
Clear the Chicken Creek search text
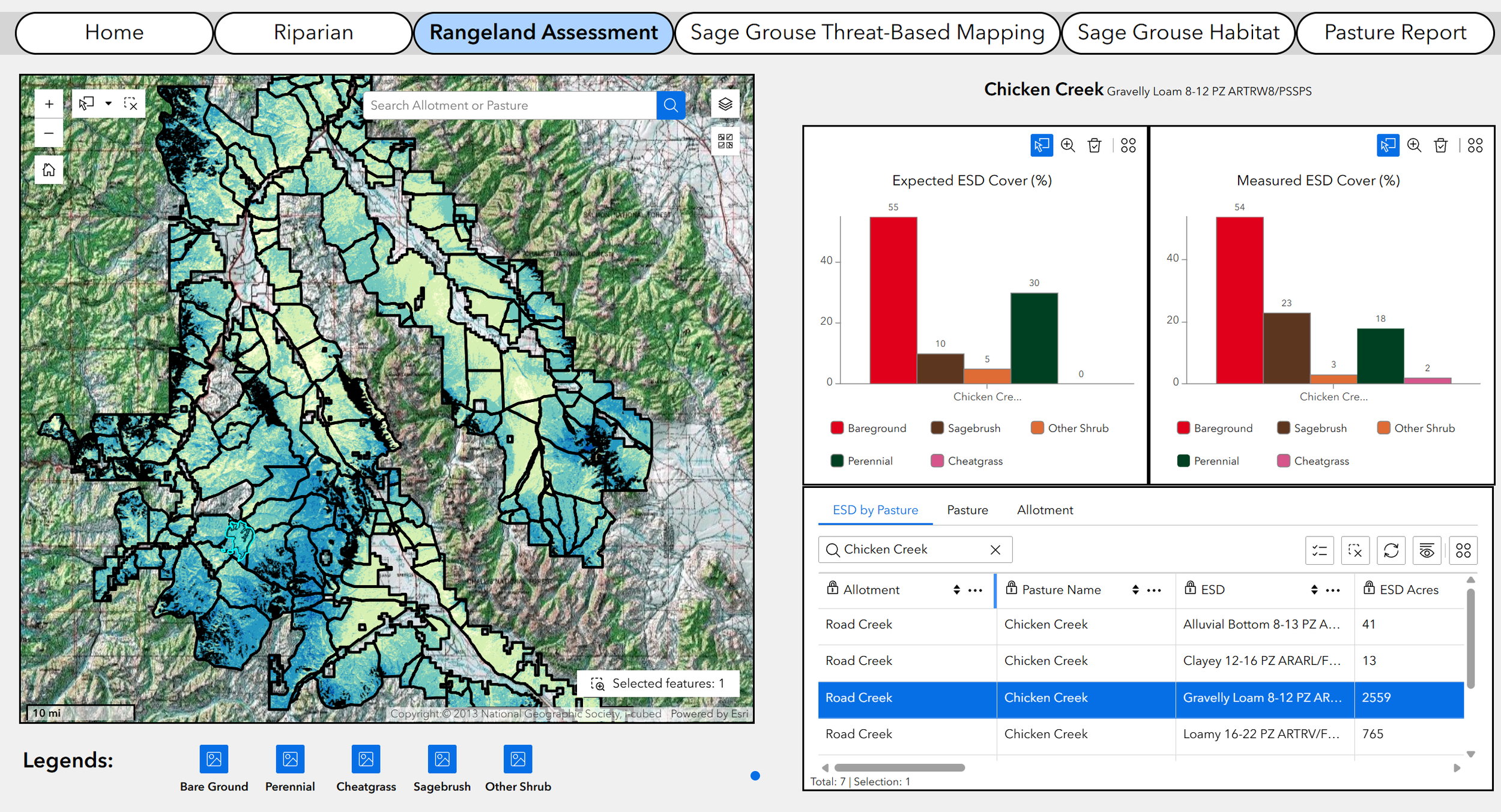pyautogui.click(x=995, y=550)
